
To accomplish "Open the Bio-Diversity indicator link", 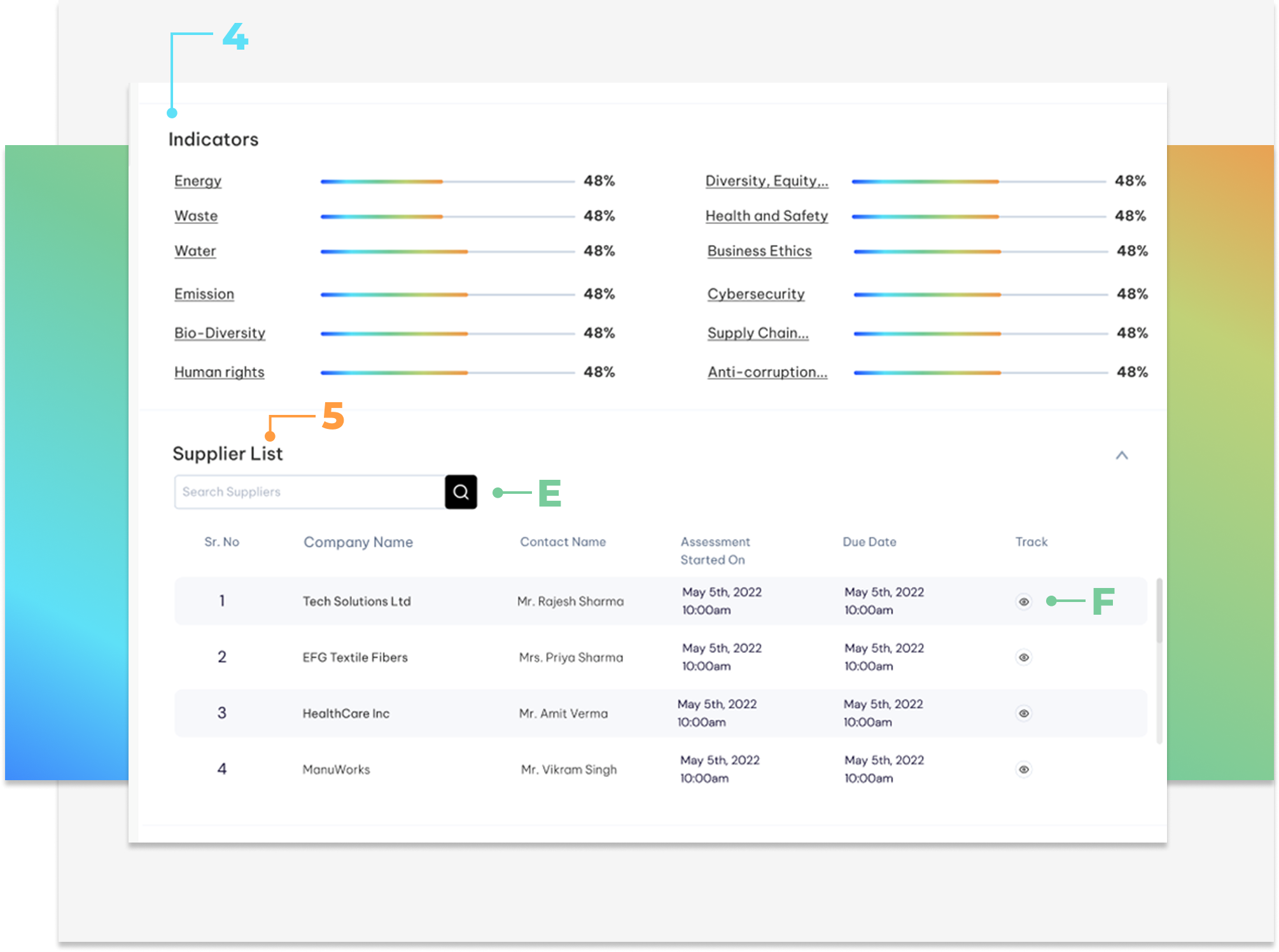I will (220, 333).
